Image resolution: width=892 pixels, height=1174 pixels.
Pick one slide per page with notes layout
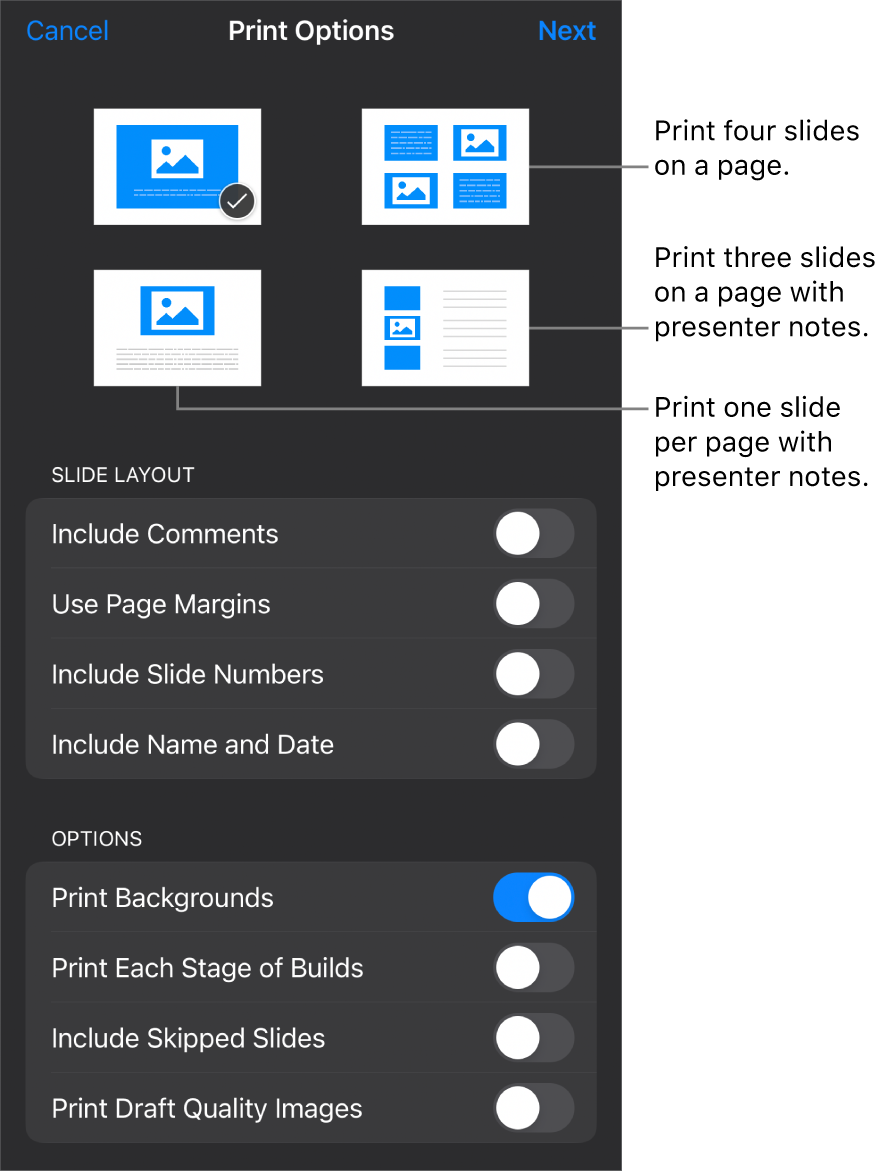(x=177, y=328)
